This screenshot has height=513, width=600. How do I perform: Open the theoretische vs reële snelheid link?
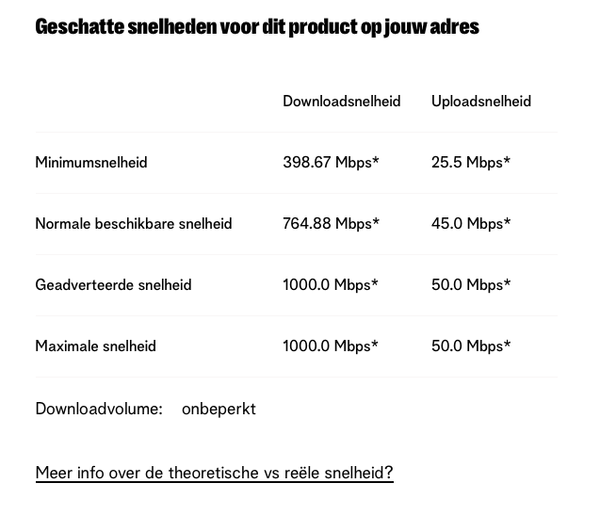click(x=214, y=473)
